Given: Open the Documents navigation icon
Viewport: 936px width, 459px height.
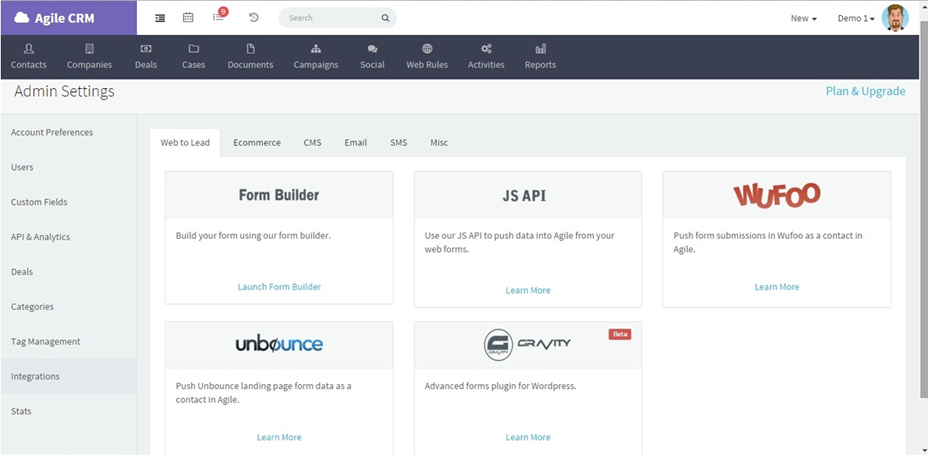Looking at the screenshot, I should (x=251, y=49).
